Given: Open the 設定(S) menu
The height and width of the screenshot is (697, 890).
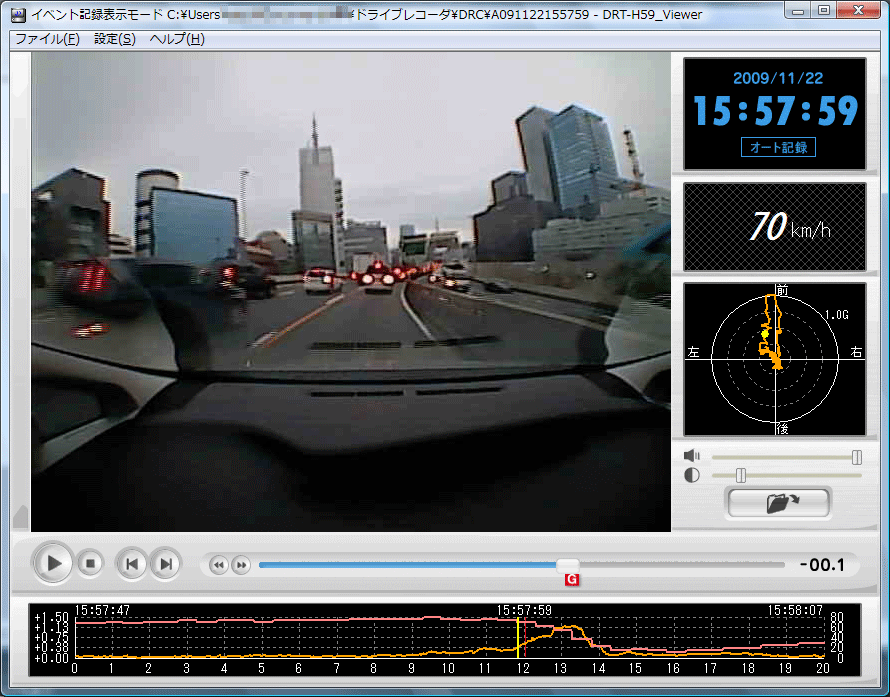Looking at the screenshot, I should click(114, 39).
